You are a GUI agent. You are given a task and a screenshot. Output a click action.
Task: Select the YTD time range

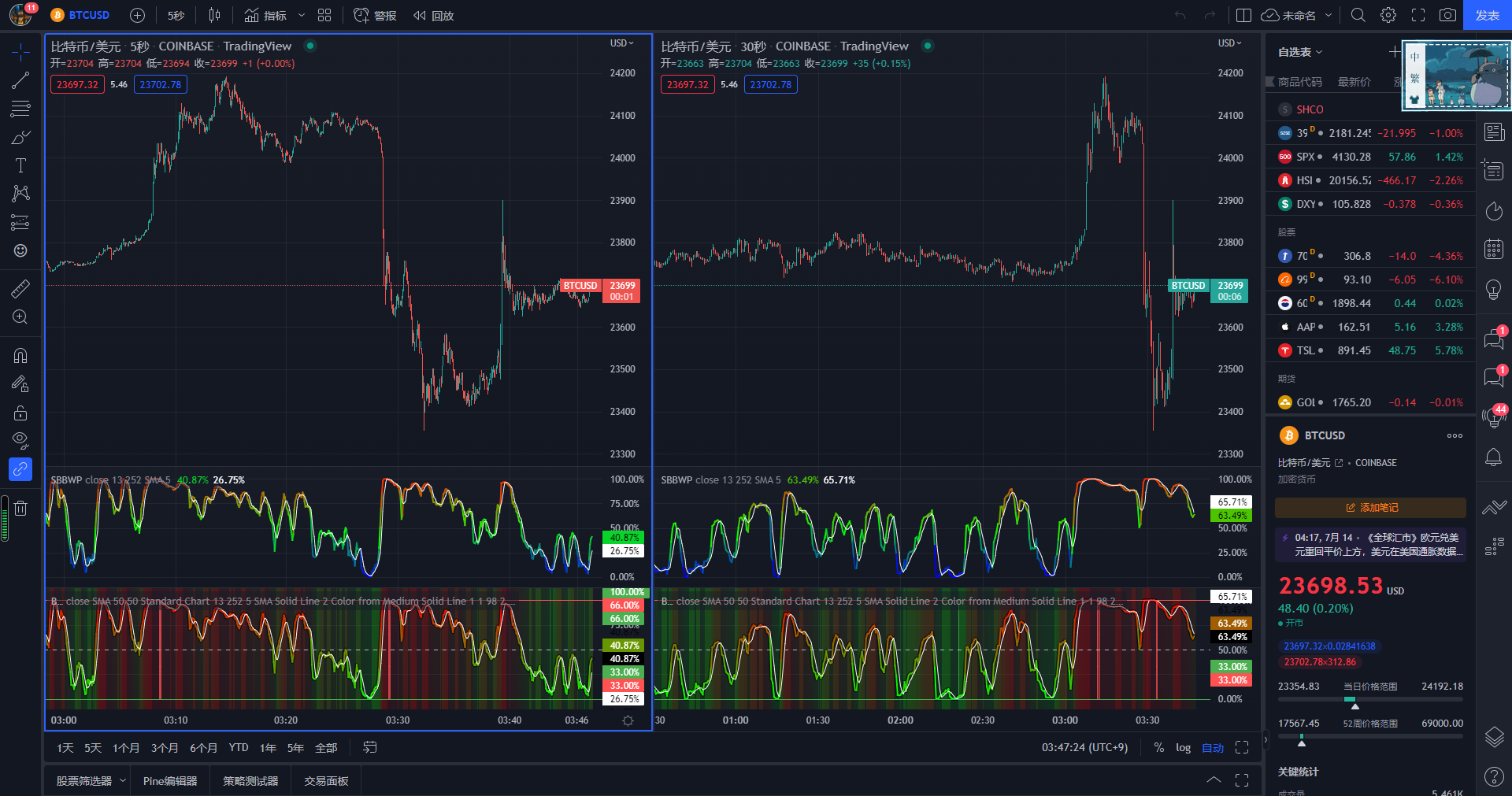click(239, 748)
